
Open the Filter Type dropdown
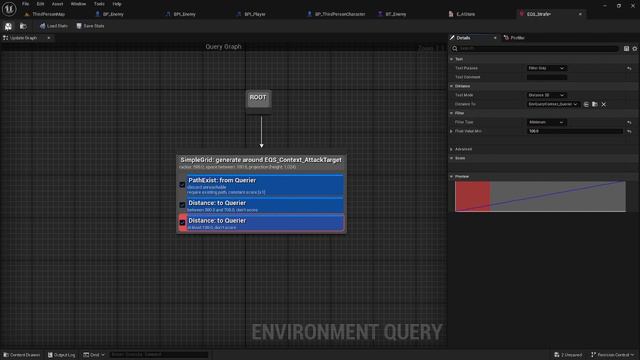(546, 122)
